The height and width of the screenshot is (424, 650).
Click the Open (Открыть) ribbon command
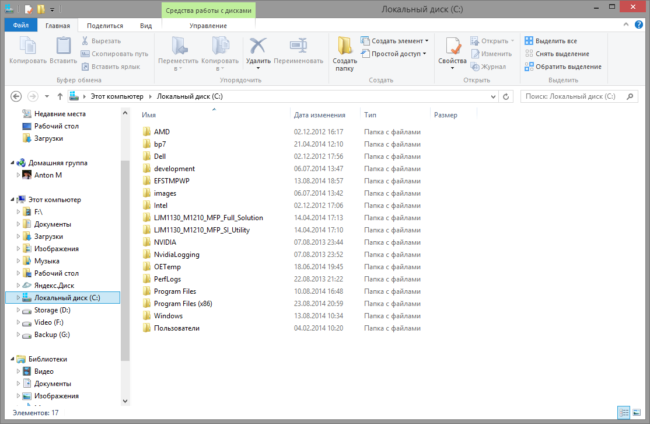point(492,41)
